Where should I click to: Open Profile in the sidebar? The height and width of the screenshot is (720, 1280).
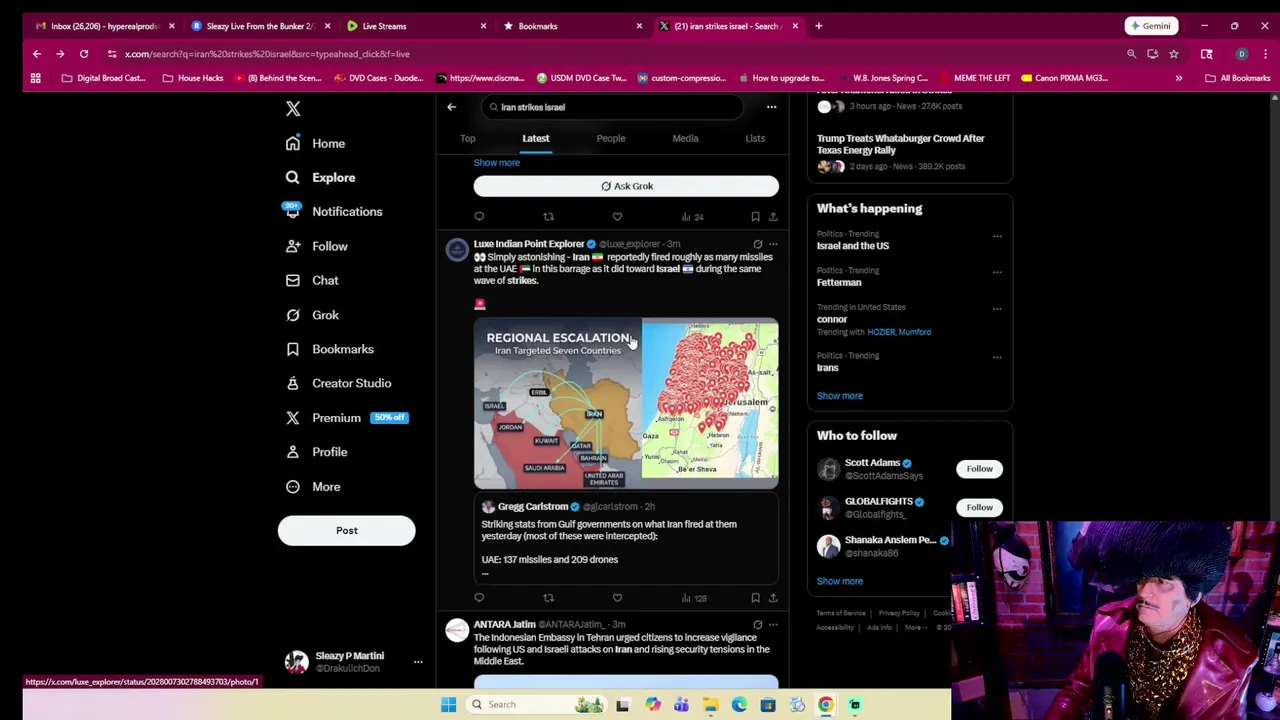coord(316,452)
